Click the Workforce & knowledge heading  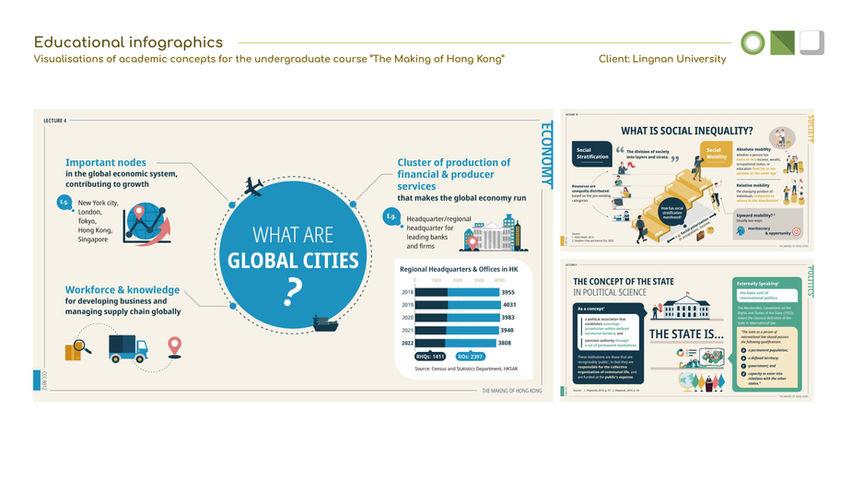[x=122, y=289]
